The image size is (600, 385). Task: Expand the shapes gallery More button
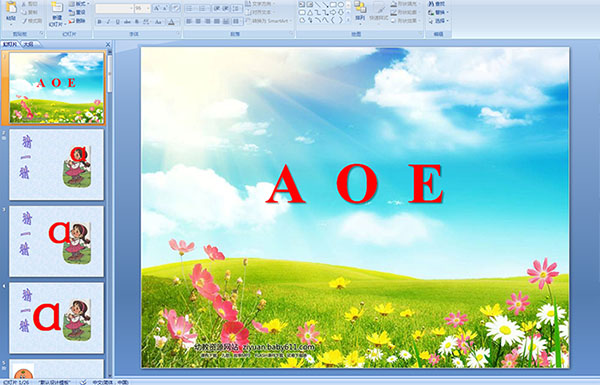[x=348, y=20]
